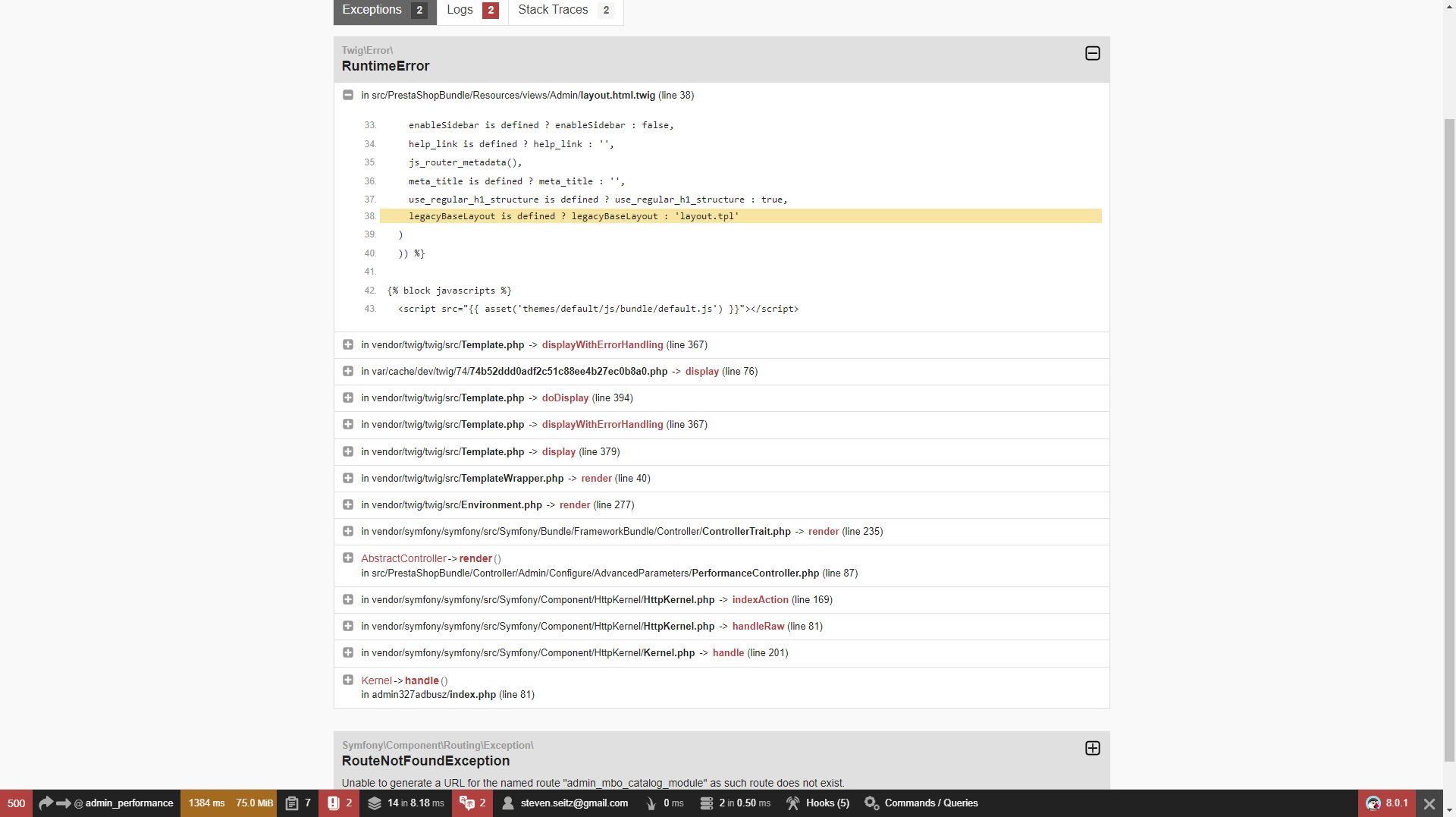Expand the TemplateWrapper.php render trace
1456x817 pixels.
point(348,478)
